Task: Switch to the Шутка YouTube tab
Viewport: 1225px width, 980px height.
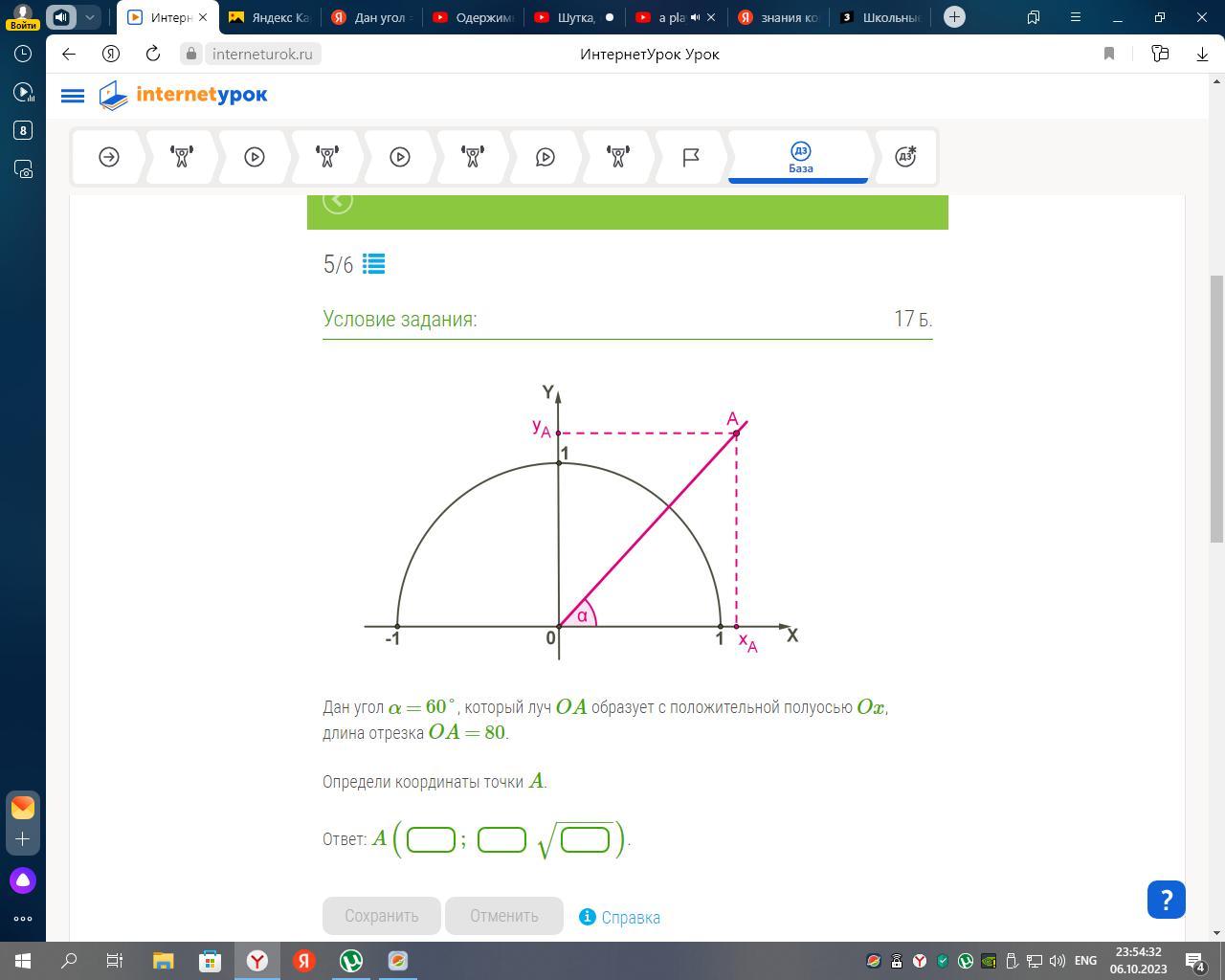Action: [575, 17]
